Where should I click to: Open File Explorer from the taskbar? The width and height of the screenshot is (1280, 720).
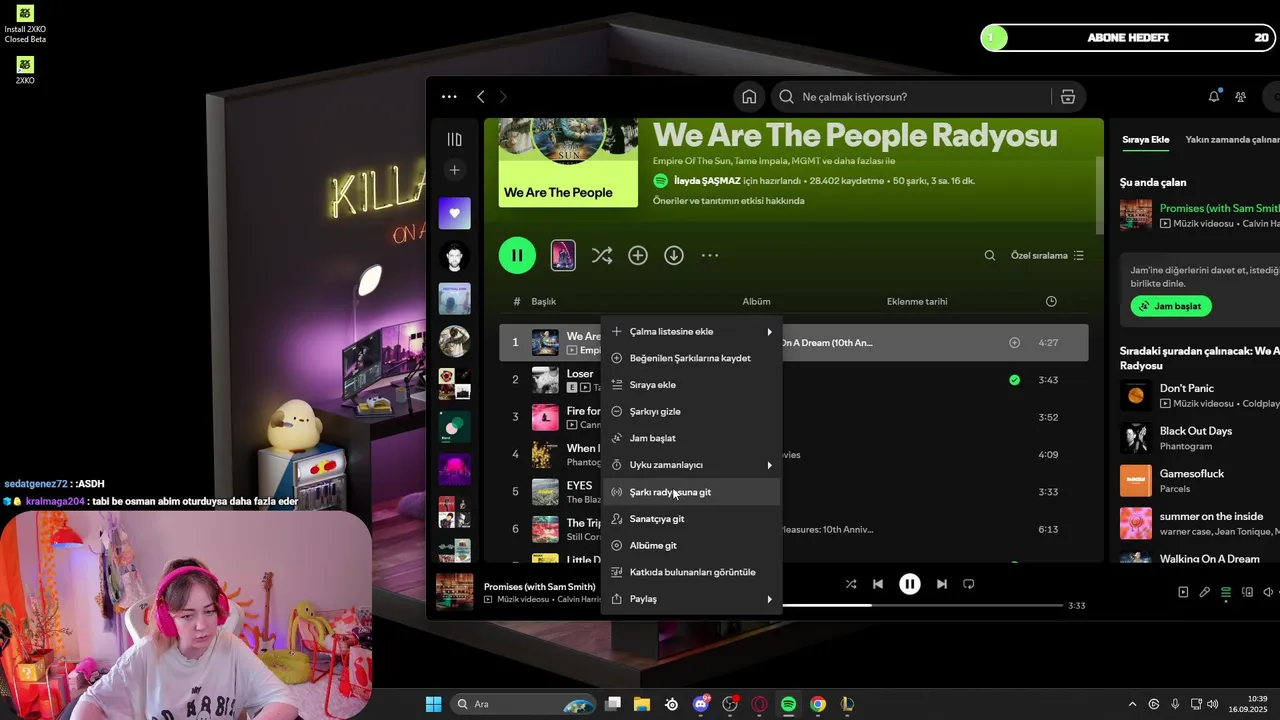click(642, 704)
